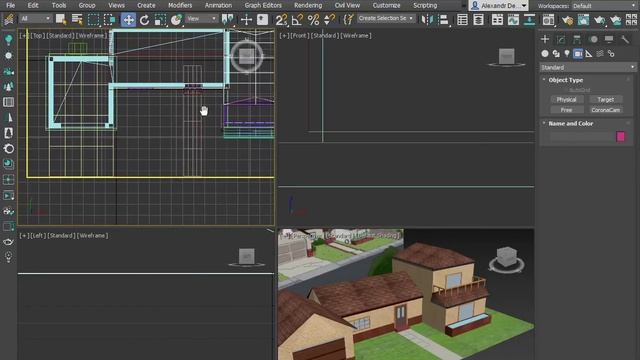Click the object name input field

click(581, 137)
